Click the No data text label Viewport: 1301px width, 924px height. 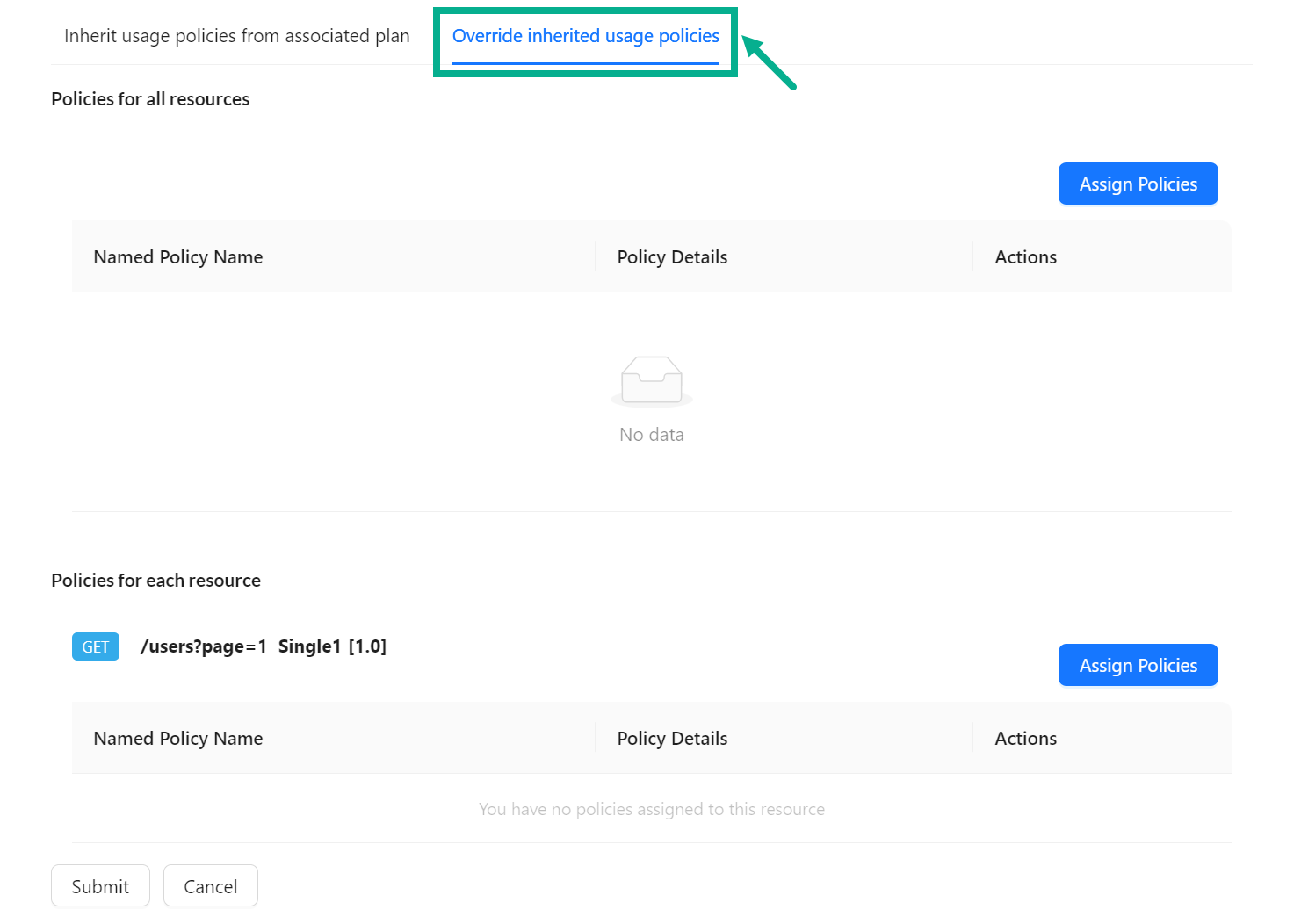click(651, 434)
